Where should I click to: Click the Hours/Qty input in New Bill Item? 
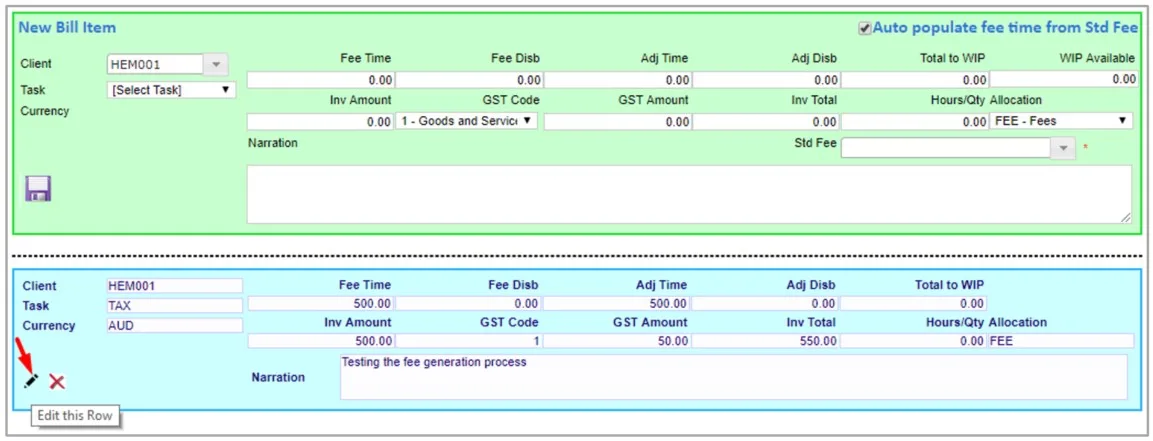[914, 121]
